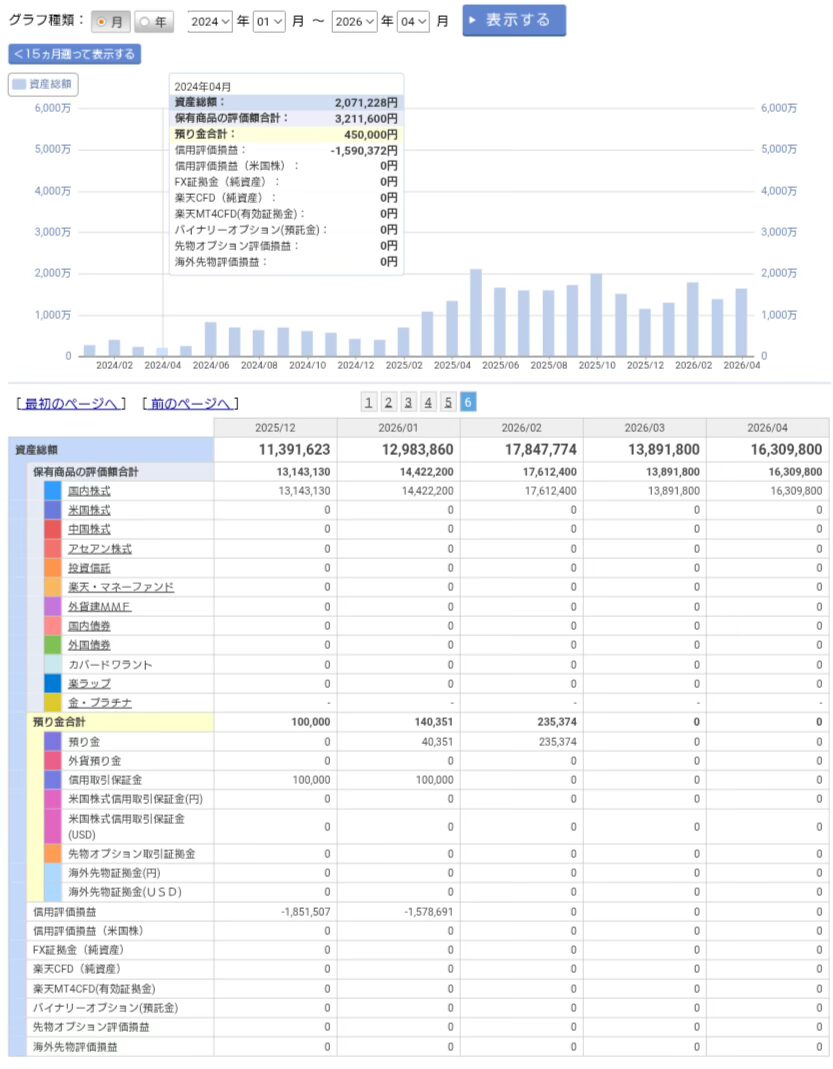Open the start month dropdown showing 01

tap(268, 21)
